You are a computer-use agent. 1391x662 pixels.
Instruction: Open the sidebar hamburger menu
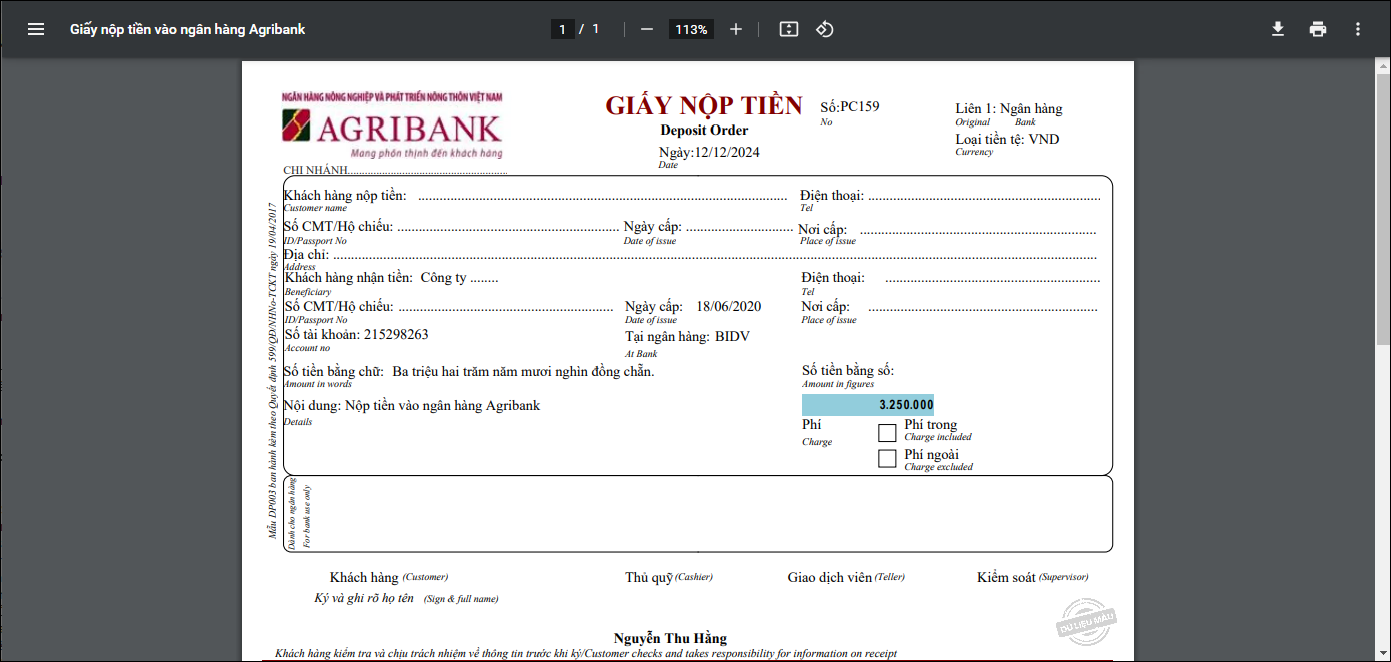(x=36, y=29)
